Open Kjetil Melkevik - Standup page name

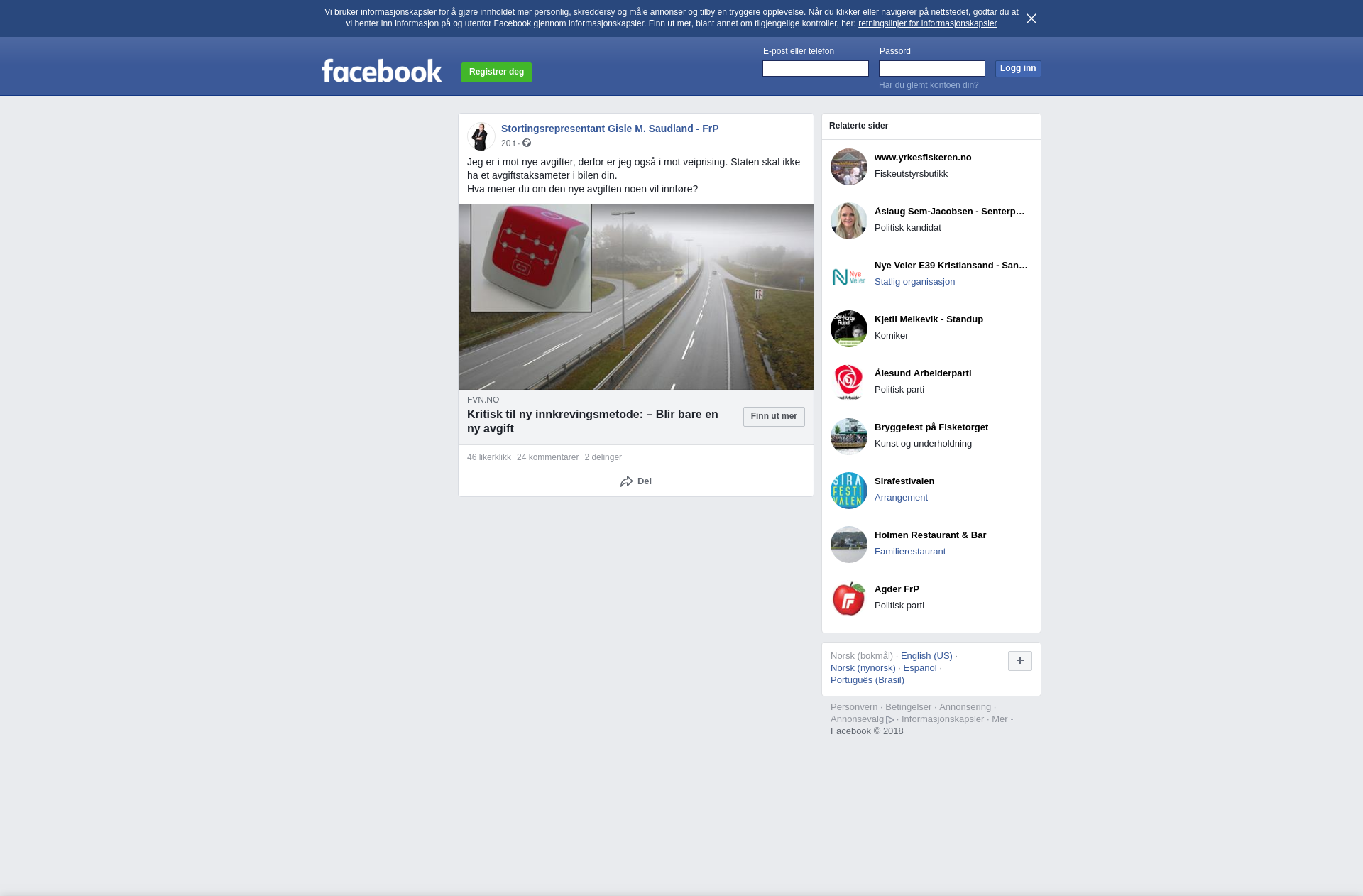(x=929, y=319)
